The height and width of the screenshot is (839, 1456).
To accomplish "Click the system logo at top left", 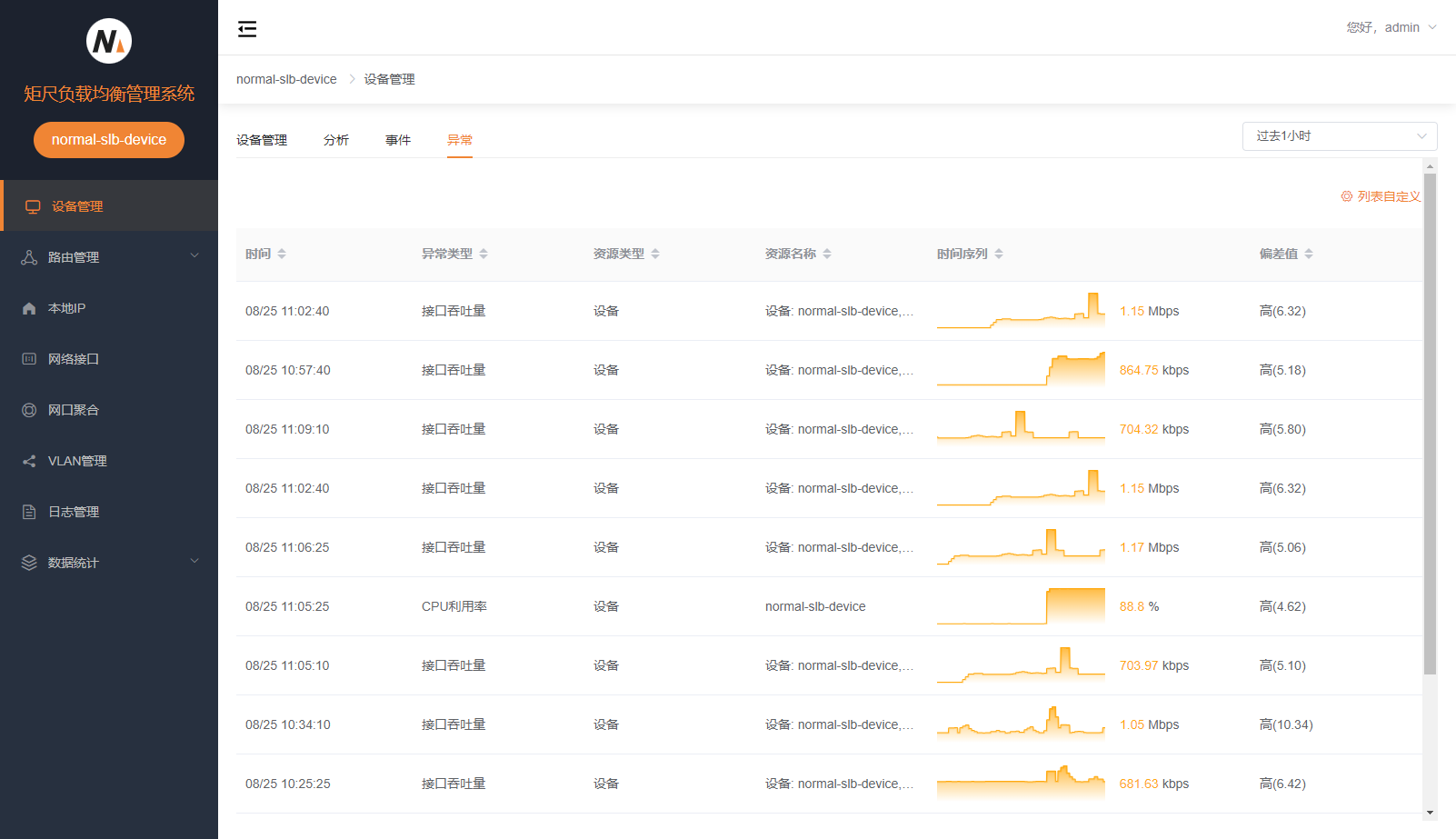I will pos(109,41).
